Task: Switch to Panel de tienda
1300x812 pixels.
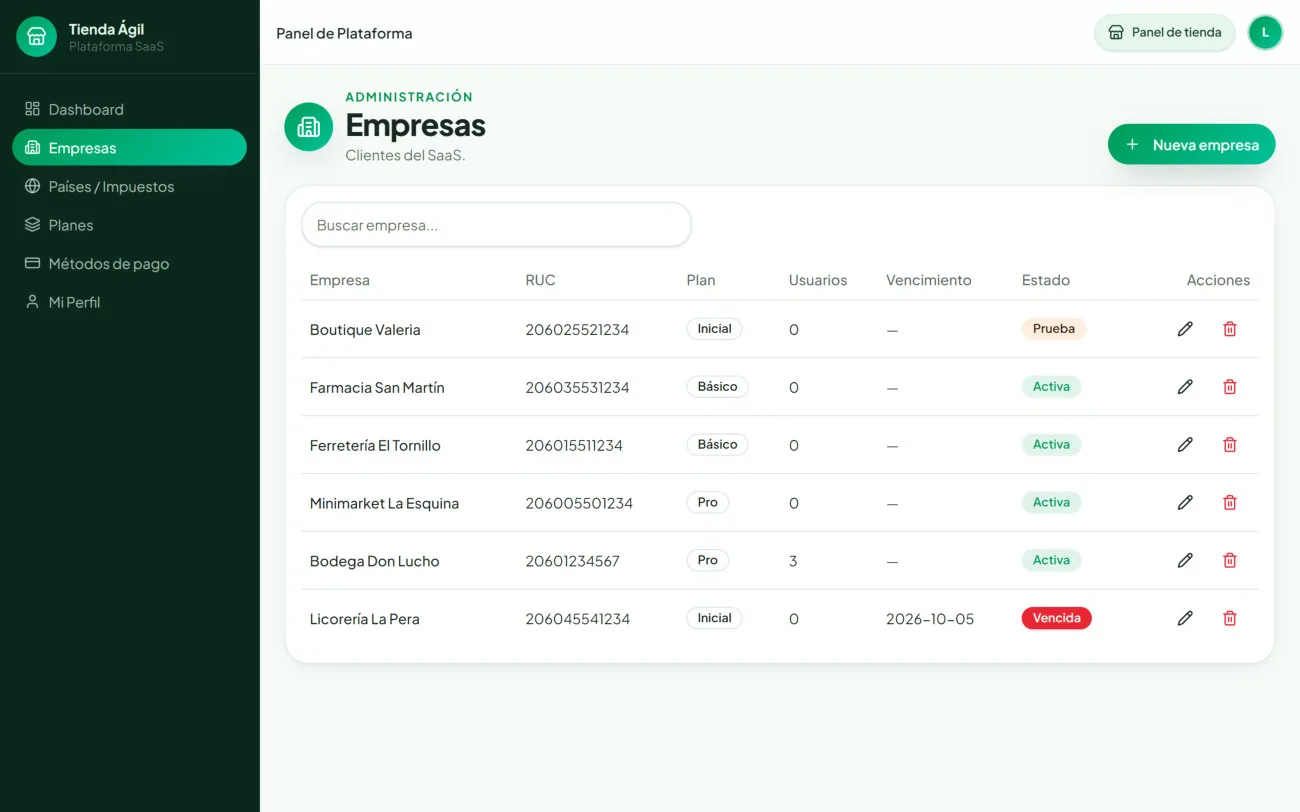Action: pos(1165,32)
